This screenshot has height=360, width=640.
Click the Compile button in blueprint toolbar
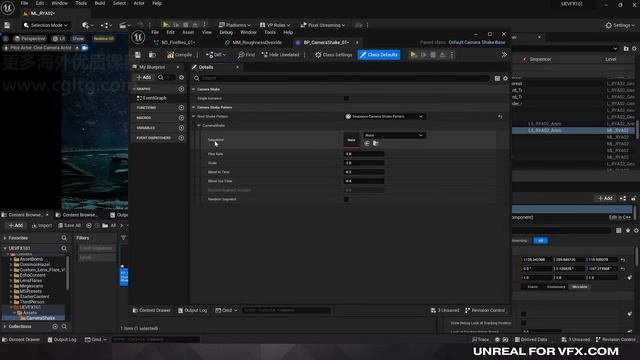180,55
